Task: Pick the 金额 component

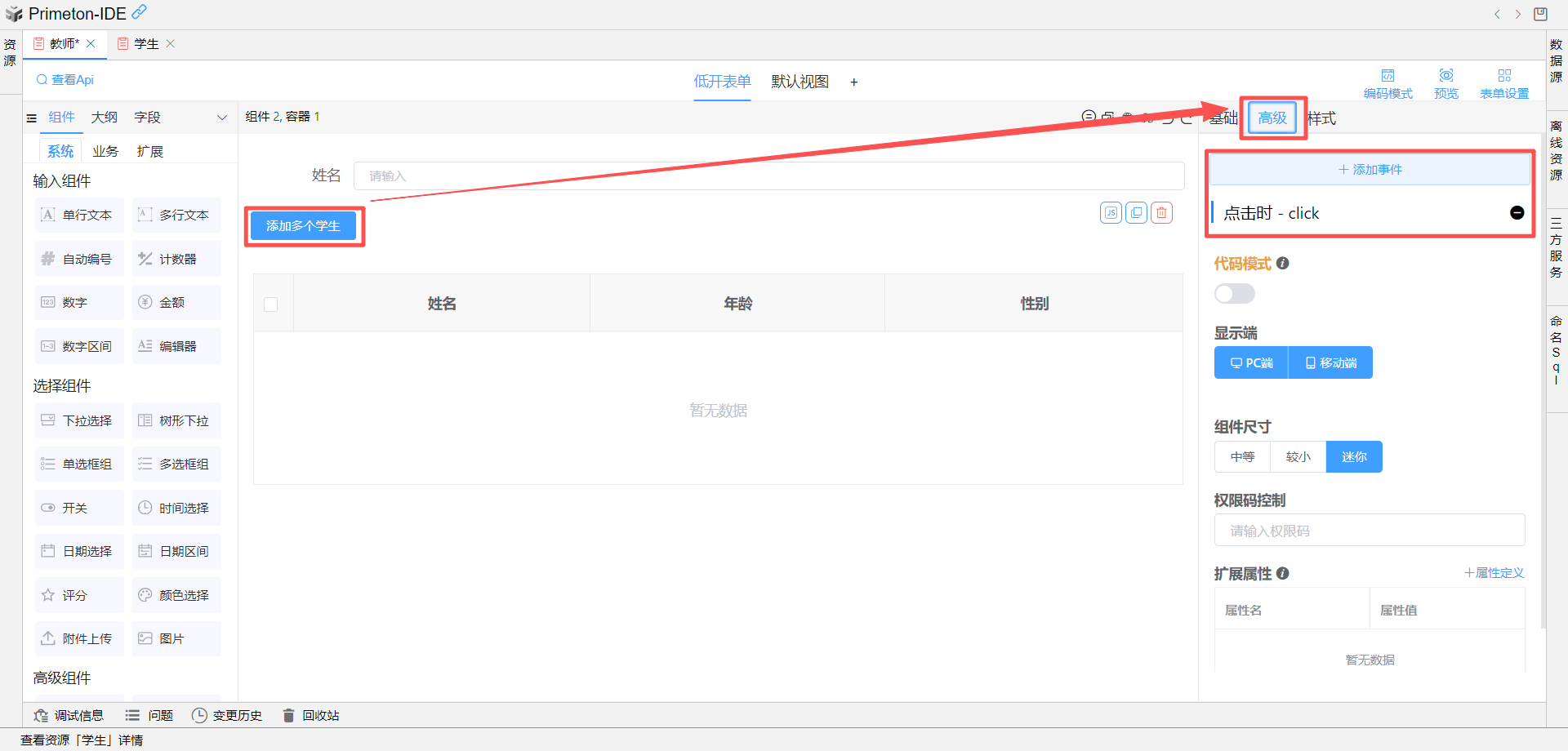Action: [x=176, y=302]
